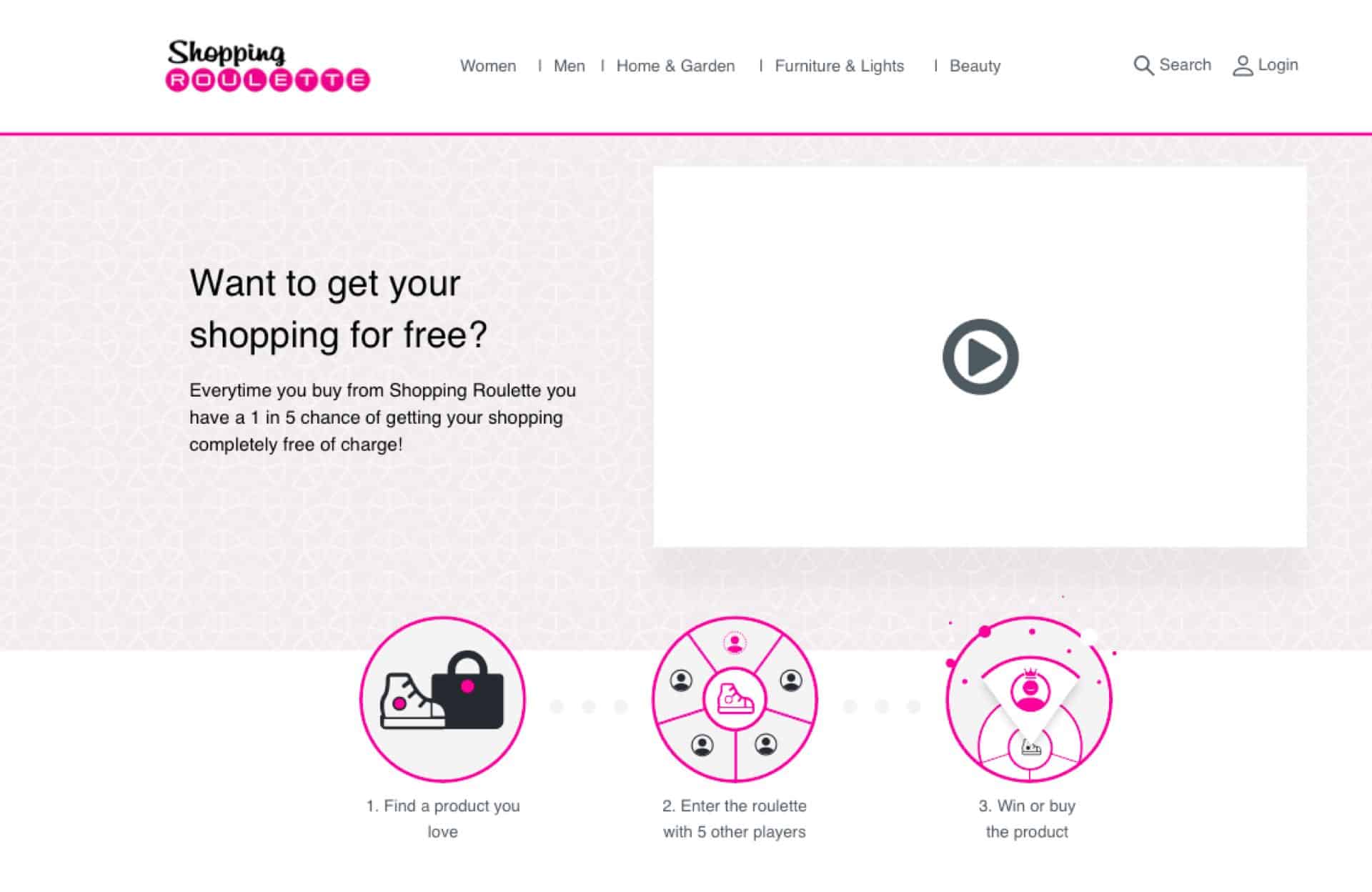Click the Search text link
Image resolution: width=1372 pixels, height=892 pixels.
point(1185,65)
